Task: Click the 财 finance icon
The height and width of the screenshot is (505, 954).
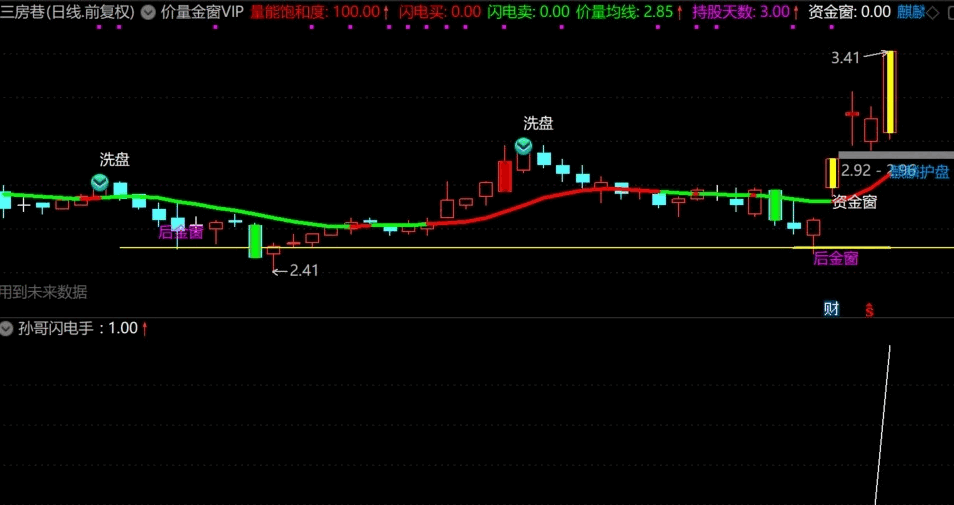Action: (831, 309)
